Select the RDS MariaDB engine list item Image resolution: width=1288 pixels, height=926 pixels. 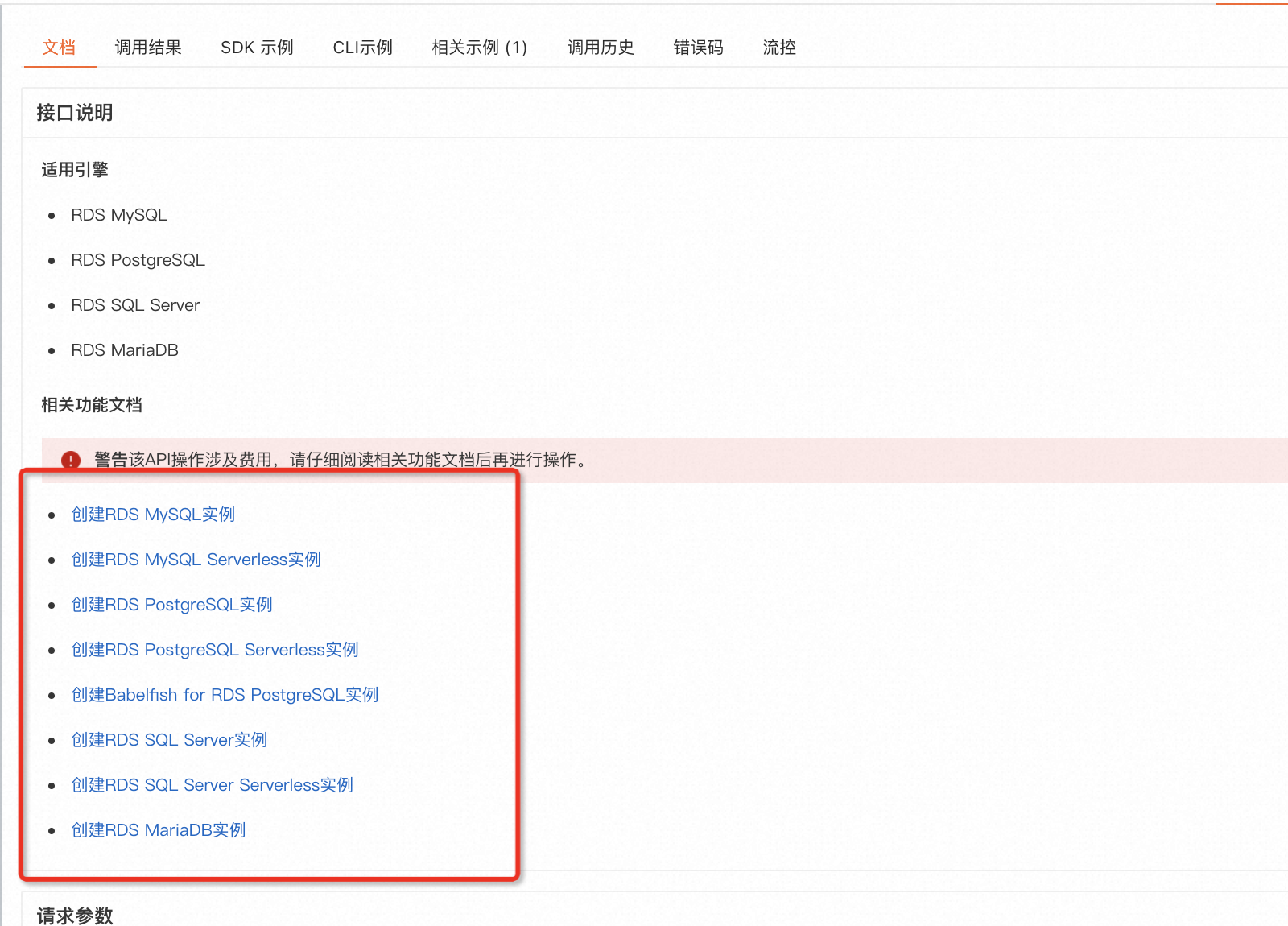[x=125, y=350]
